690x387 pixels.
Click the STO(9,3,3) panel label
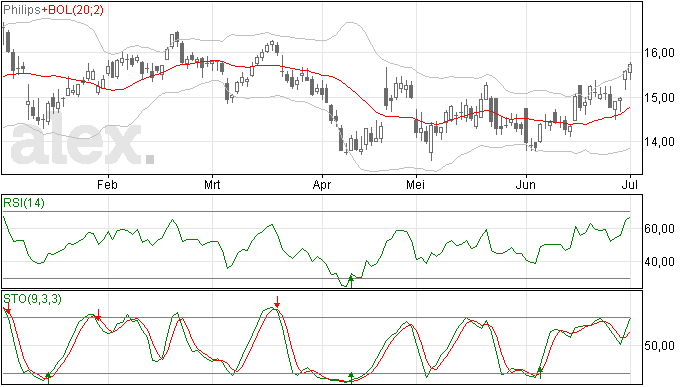point(33,299)
